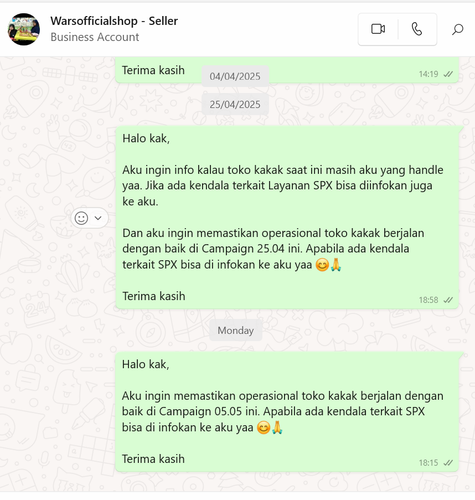Select the message about Campaign 25.04

pos(287,217)
